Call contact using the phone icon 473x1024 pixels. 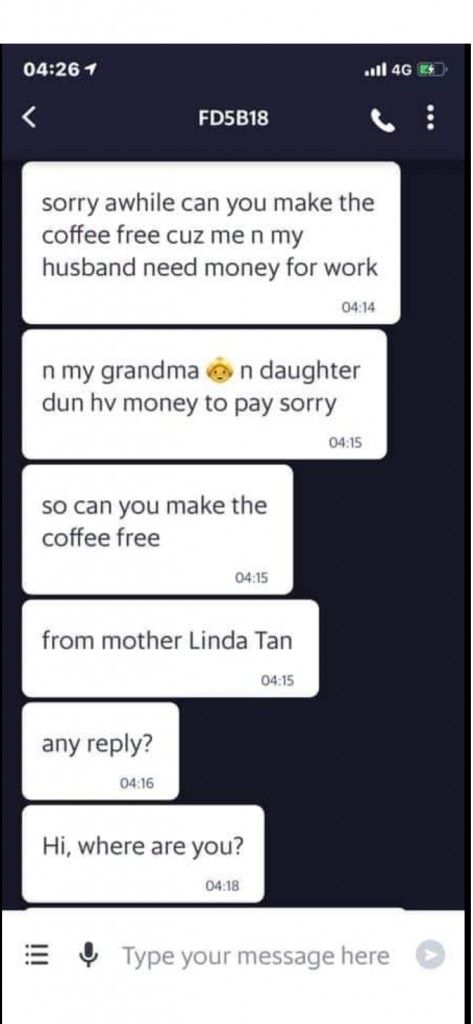point(383,119)
